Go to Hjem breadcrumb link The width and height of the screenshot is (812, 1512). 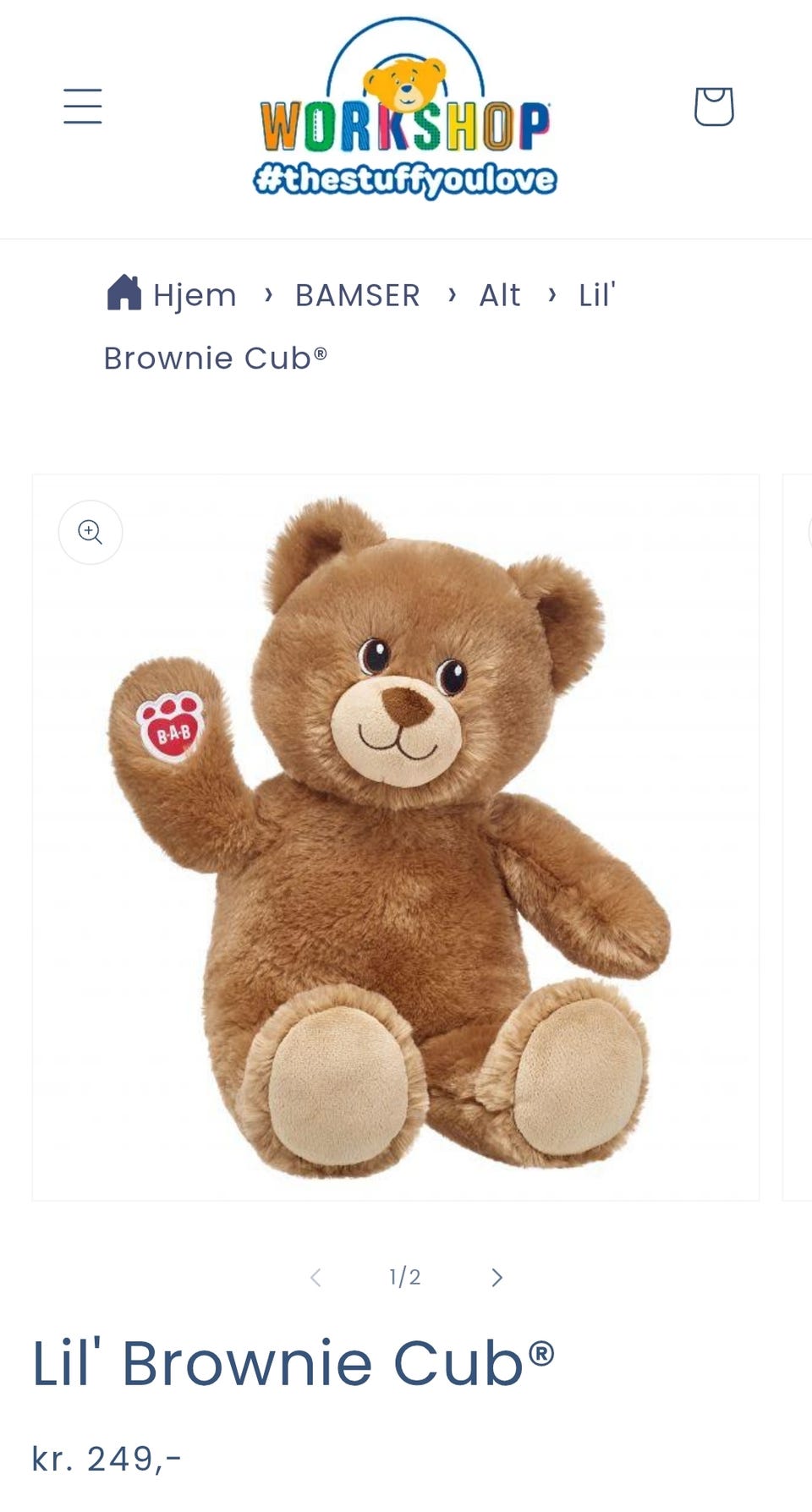tap(195, 295)
